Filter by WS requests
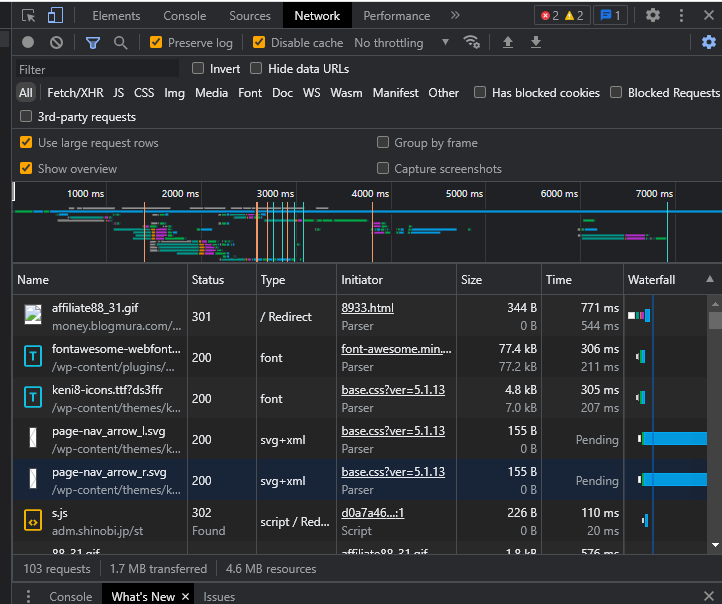 point(311,93)
